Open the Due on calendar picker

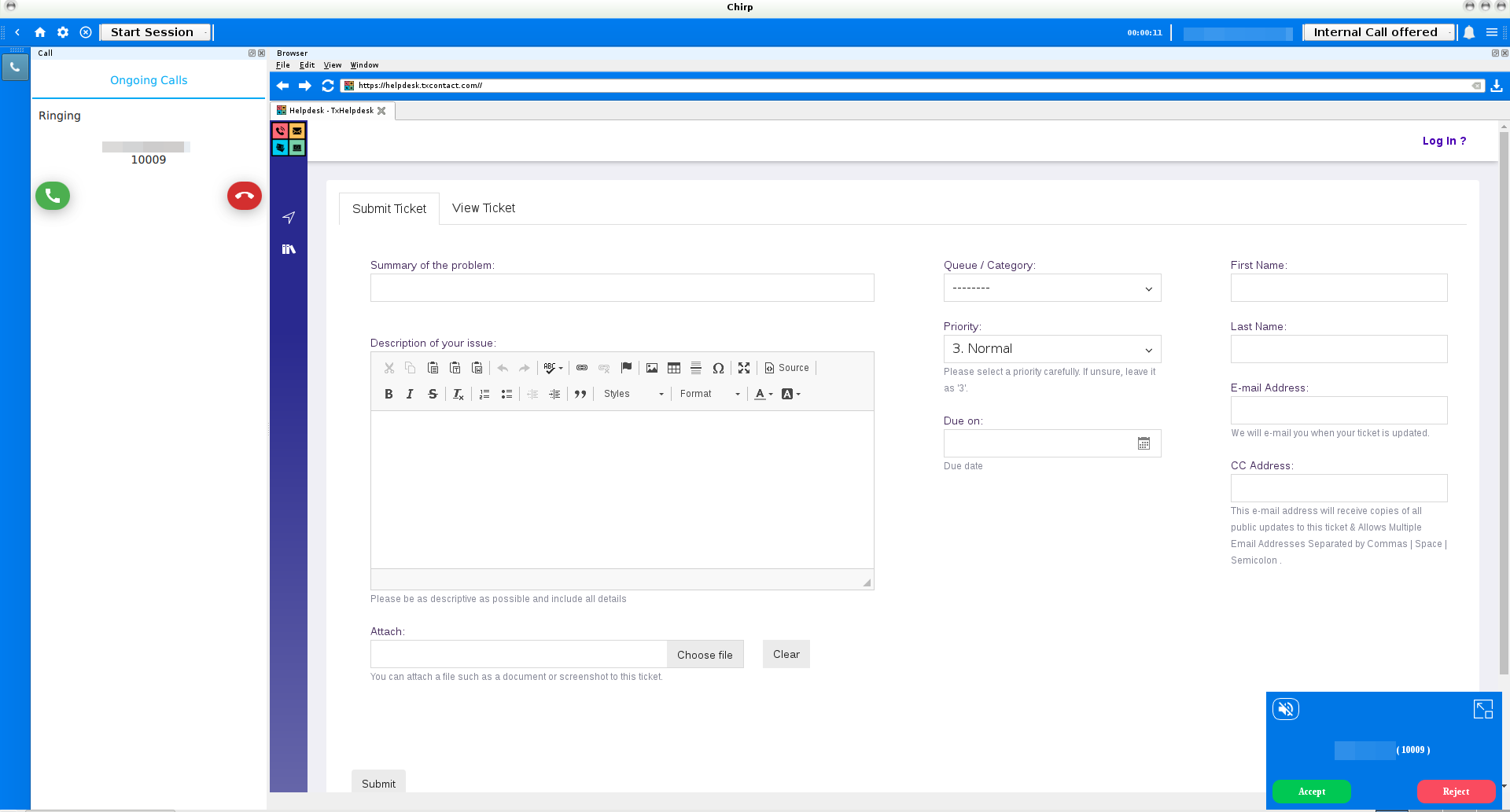click(1144, 443)
